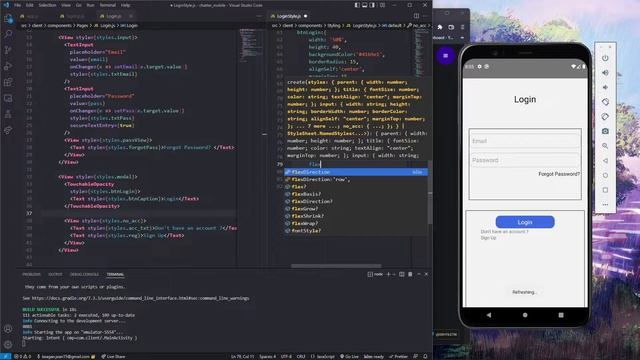Click the emulator volume up button
The height and width of the screenshot is (360, 640).
[x=605, y=73]
